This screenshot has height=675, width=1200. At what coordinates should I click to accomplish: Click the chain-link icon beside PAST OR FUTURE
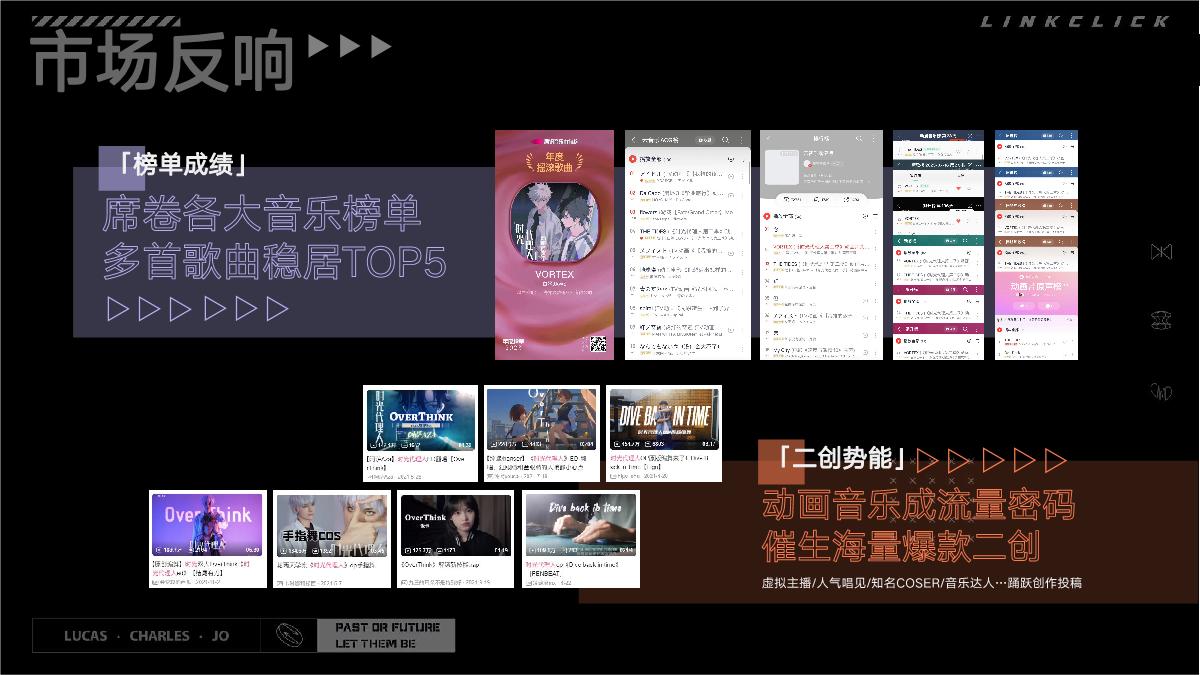pos(290,635)
